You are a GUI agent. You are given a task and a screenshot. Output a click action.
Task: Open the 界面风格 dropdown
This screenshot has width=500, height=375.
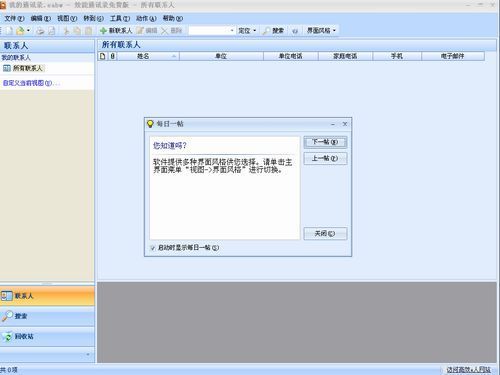point(321,31)
